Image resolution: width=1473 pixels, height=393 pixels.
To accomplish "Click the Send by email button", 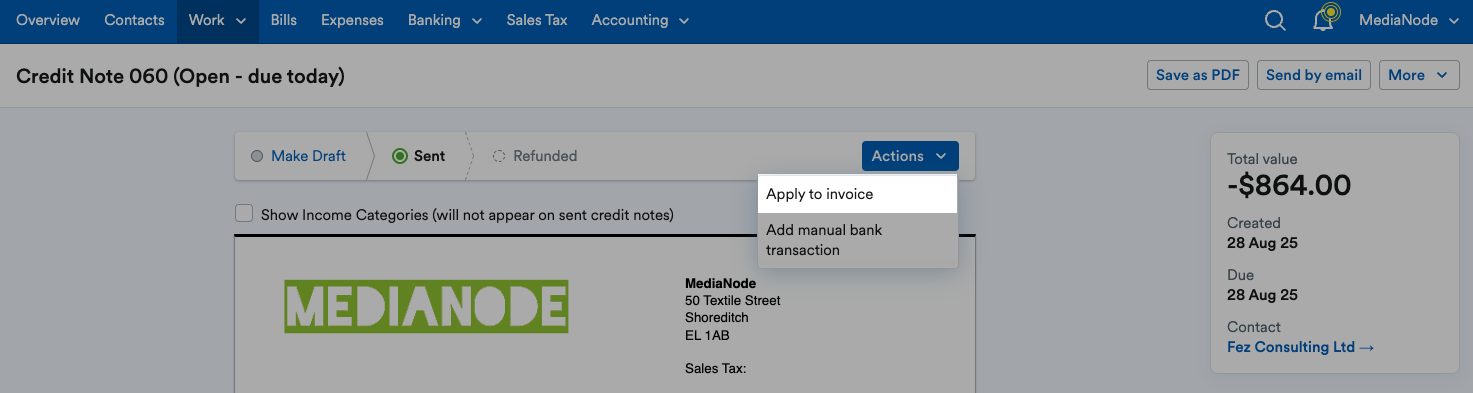I will (x=1314, y=75).
